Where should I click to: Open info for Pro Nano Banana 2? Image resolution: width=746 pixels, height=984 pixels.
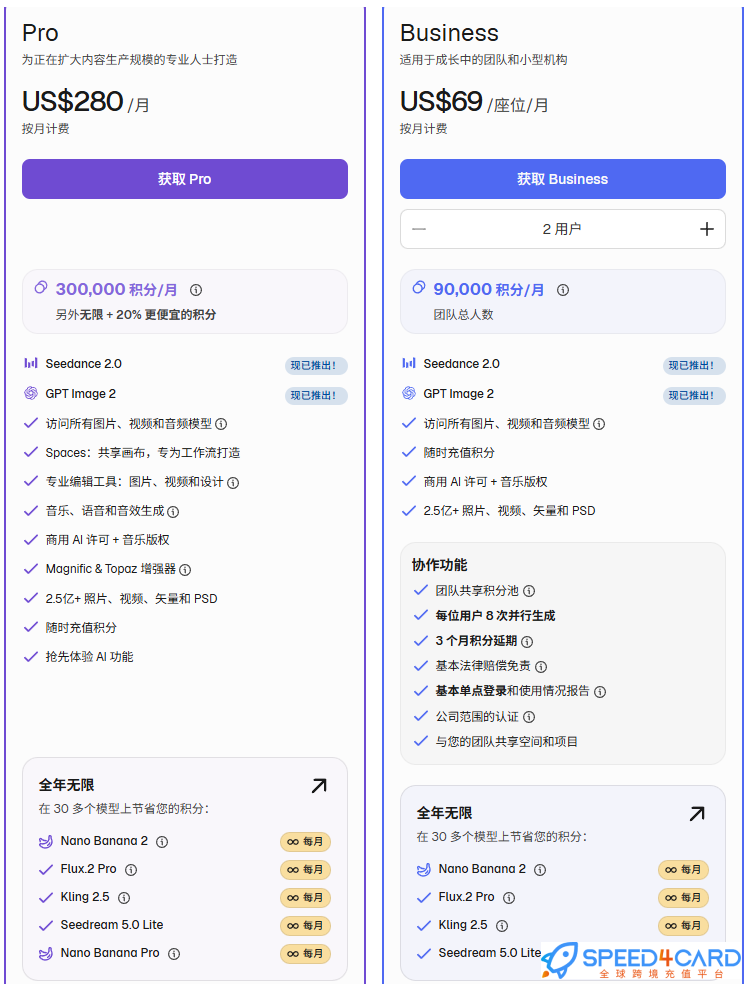point(162,842)
